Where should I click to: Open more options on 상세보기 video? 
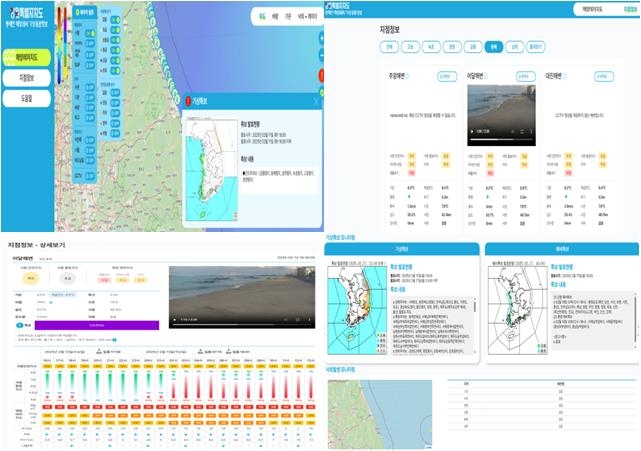click(309, 319)
